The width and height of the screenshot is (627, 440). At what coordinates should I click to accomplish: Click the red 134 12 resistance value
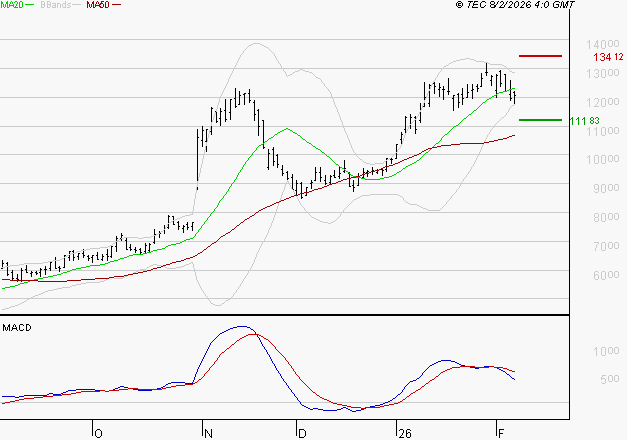coord(608,57)
